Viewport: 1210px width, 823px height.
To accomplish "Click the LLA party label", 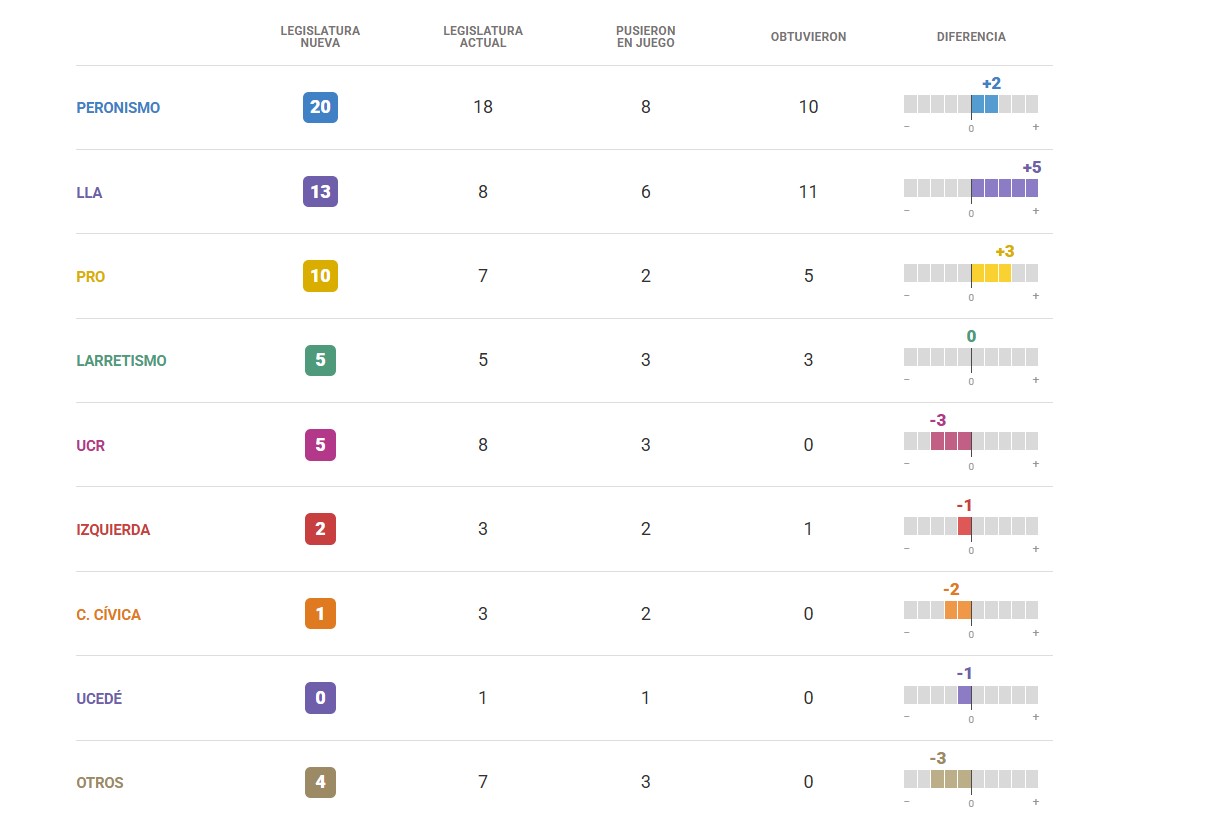I will [89, 192].
